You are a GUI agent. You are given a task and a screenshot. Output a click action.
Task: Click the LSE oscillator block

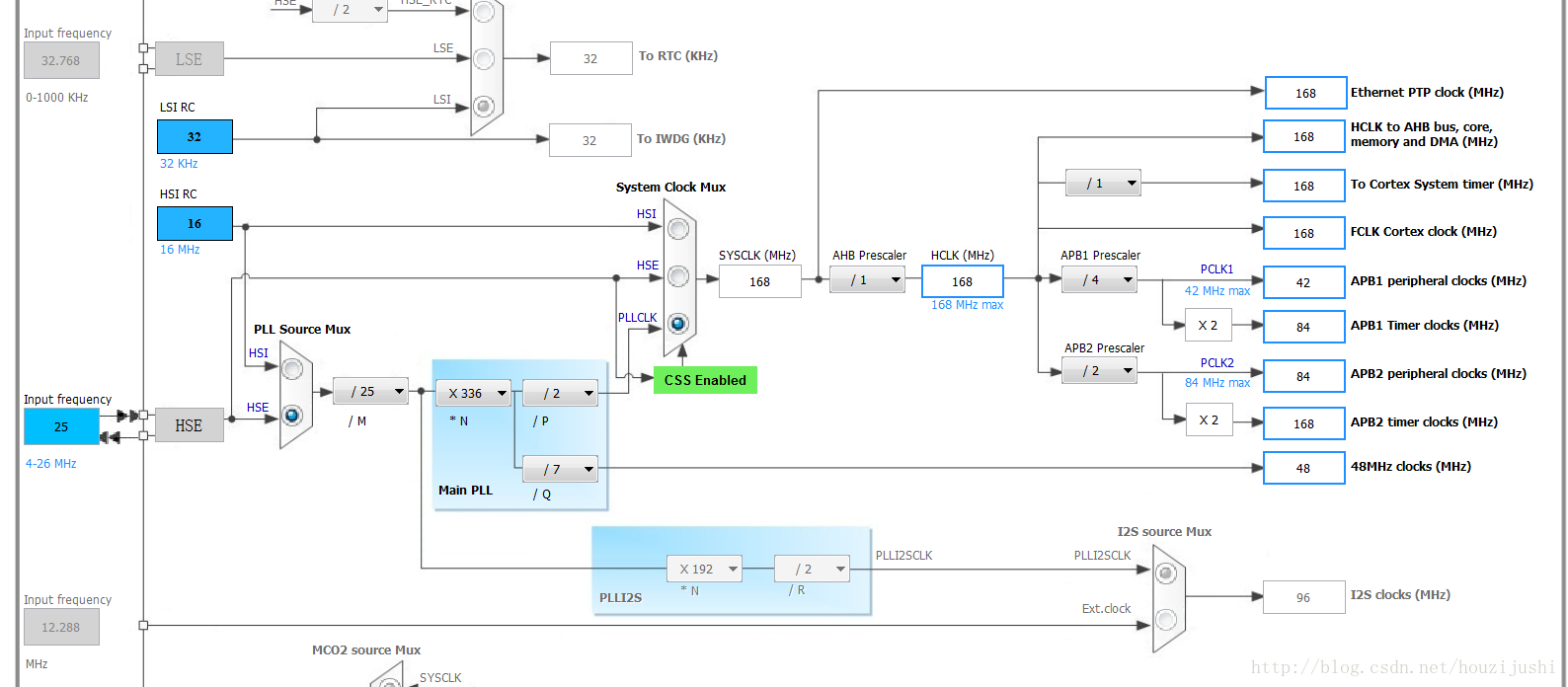tap(189, 59)
